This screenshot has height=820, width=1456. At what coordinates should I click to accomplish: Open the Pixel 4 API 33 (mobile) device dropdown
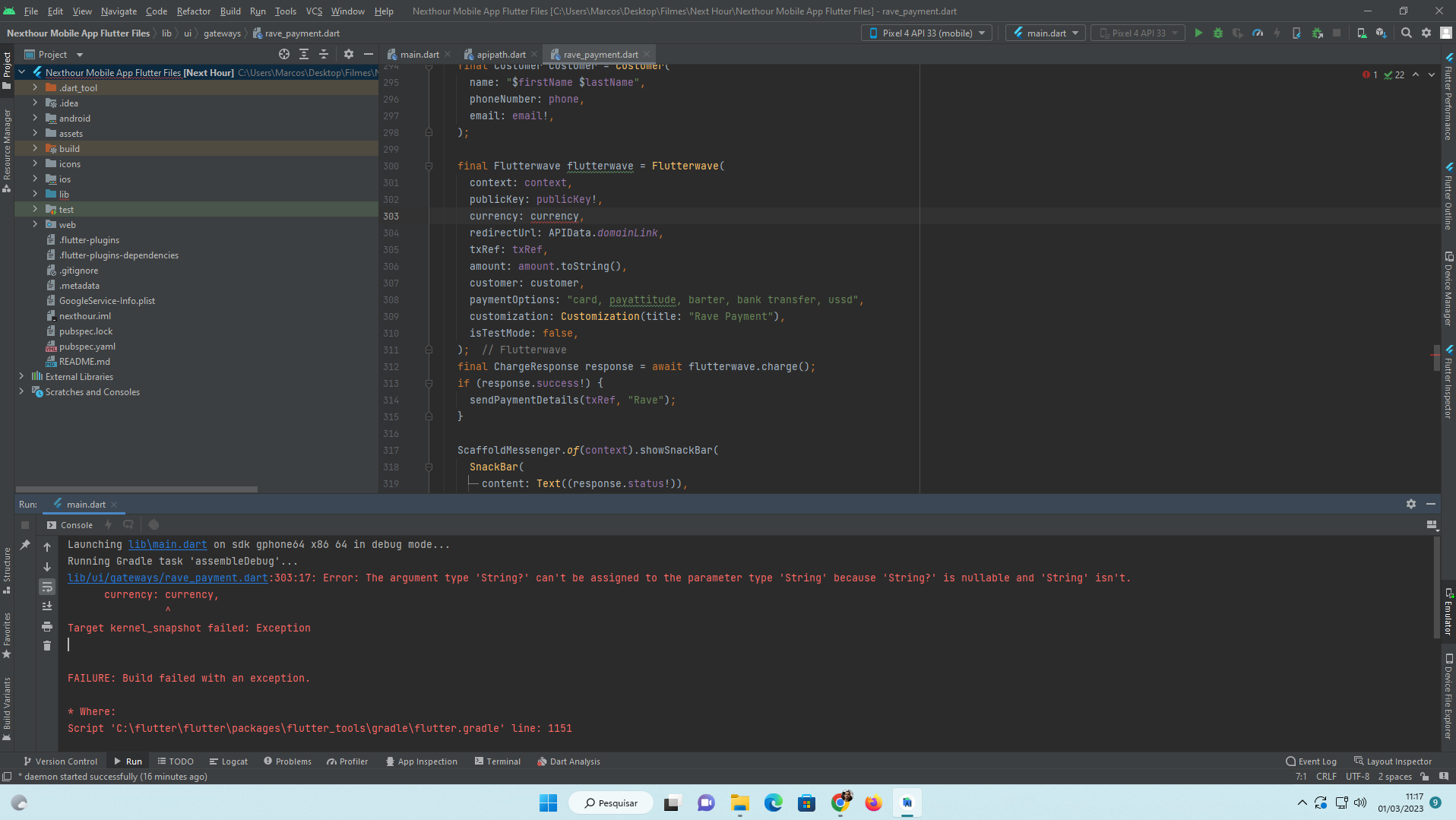pyautogui.click(x=926, y=33)
